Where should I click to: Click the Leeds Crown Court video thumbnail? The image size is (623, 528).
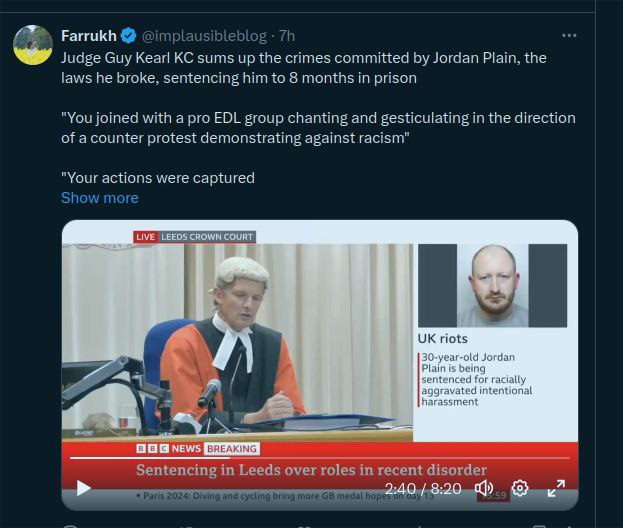240,340
